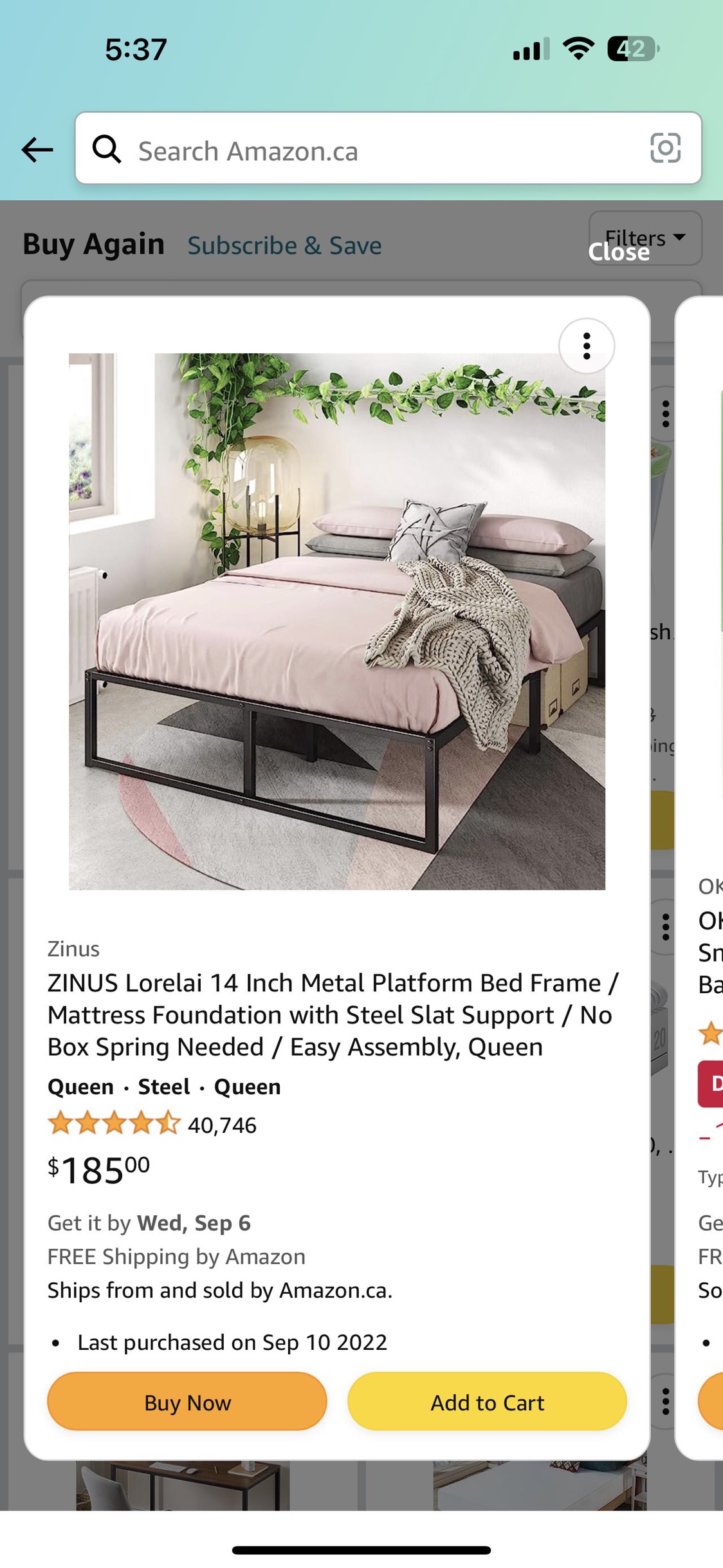Switch to Subscribe & Save tab
723x1568 pixels.
pyautogui.click(x=284, y=246)
